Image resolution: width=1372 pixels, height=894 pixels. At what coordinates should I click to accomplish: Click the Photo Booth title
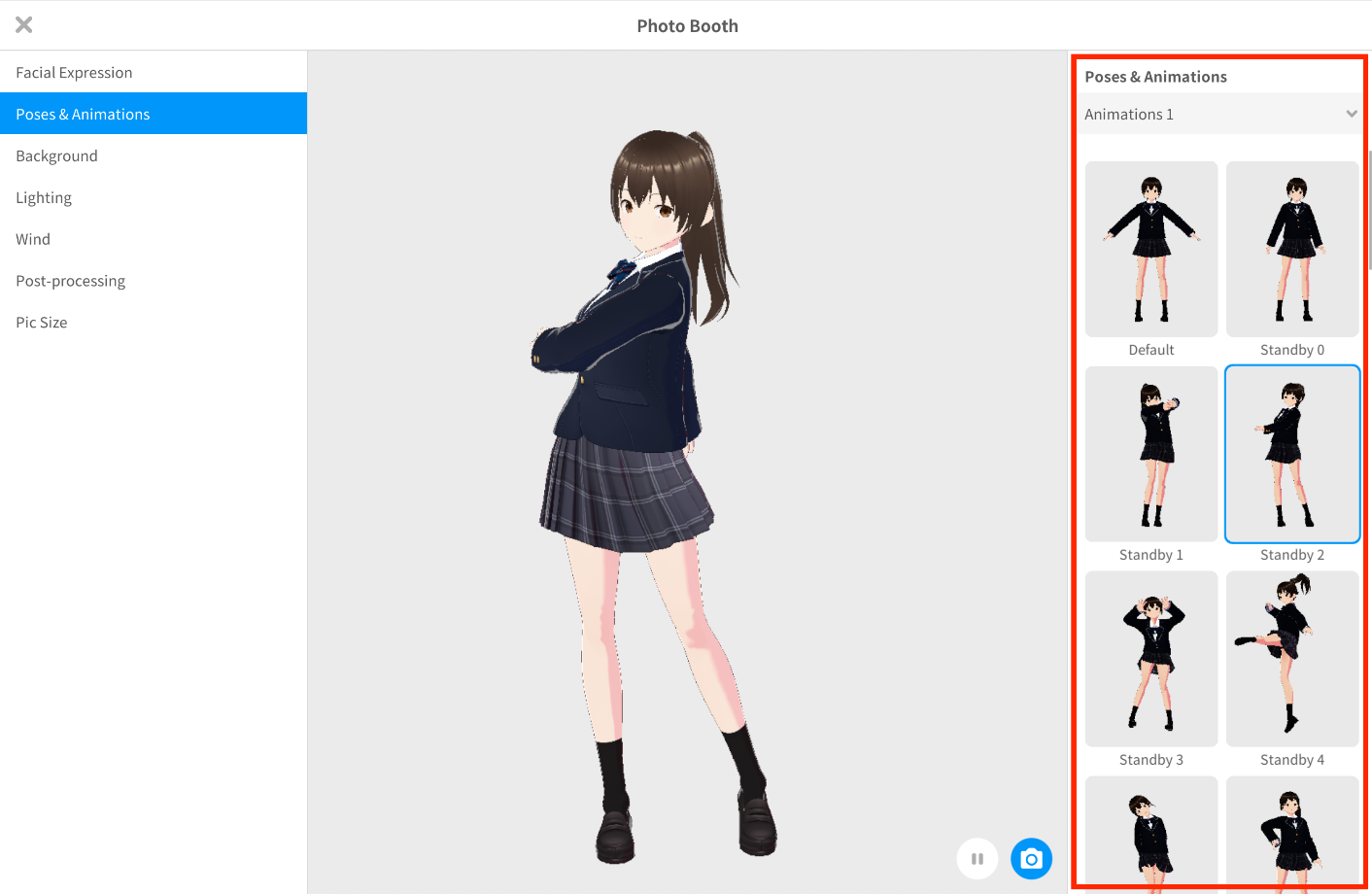click(x=687, y=26)
